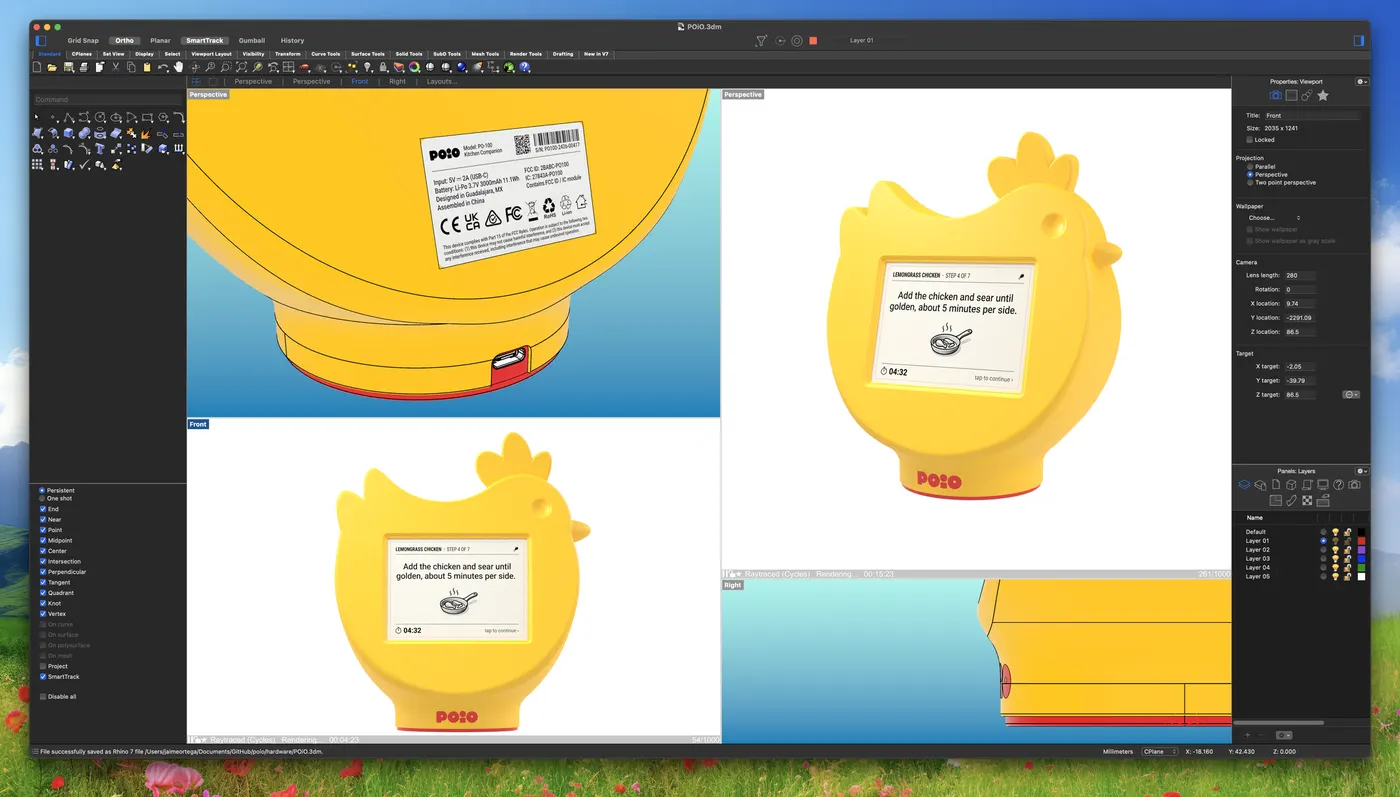Open the Render Tools toolbar tab
The width and height of the screenshot is (1400, 797).
(x=526, y=54)
